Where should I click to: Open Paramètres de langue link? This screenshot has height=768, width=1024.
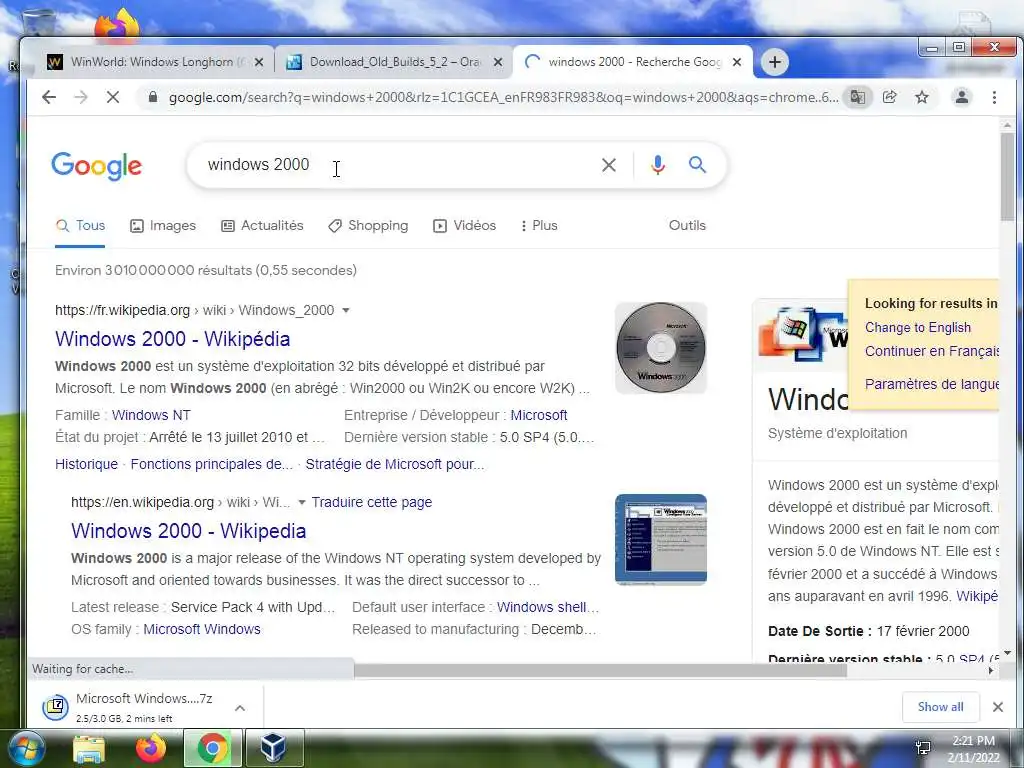(x=932, y=384)
